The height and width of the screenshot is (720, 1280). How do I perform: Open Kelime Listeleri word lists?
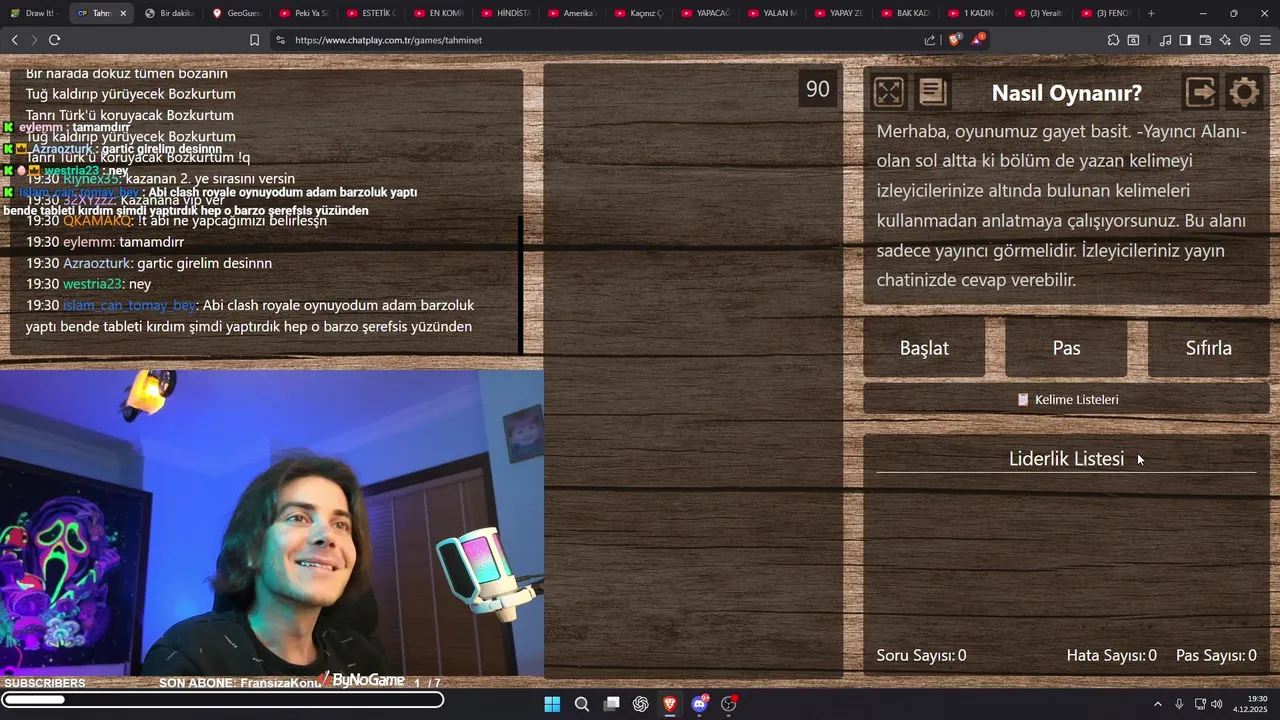pos(1066,399)
